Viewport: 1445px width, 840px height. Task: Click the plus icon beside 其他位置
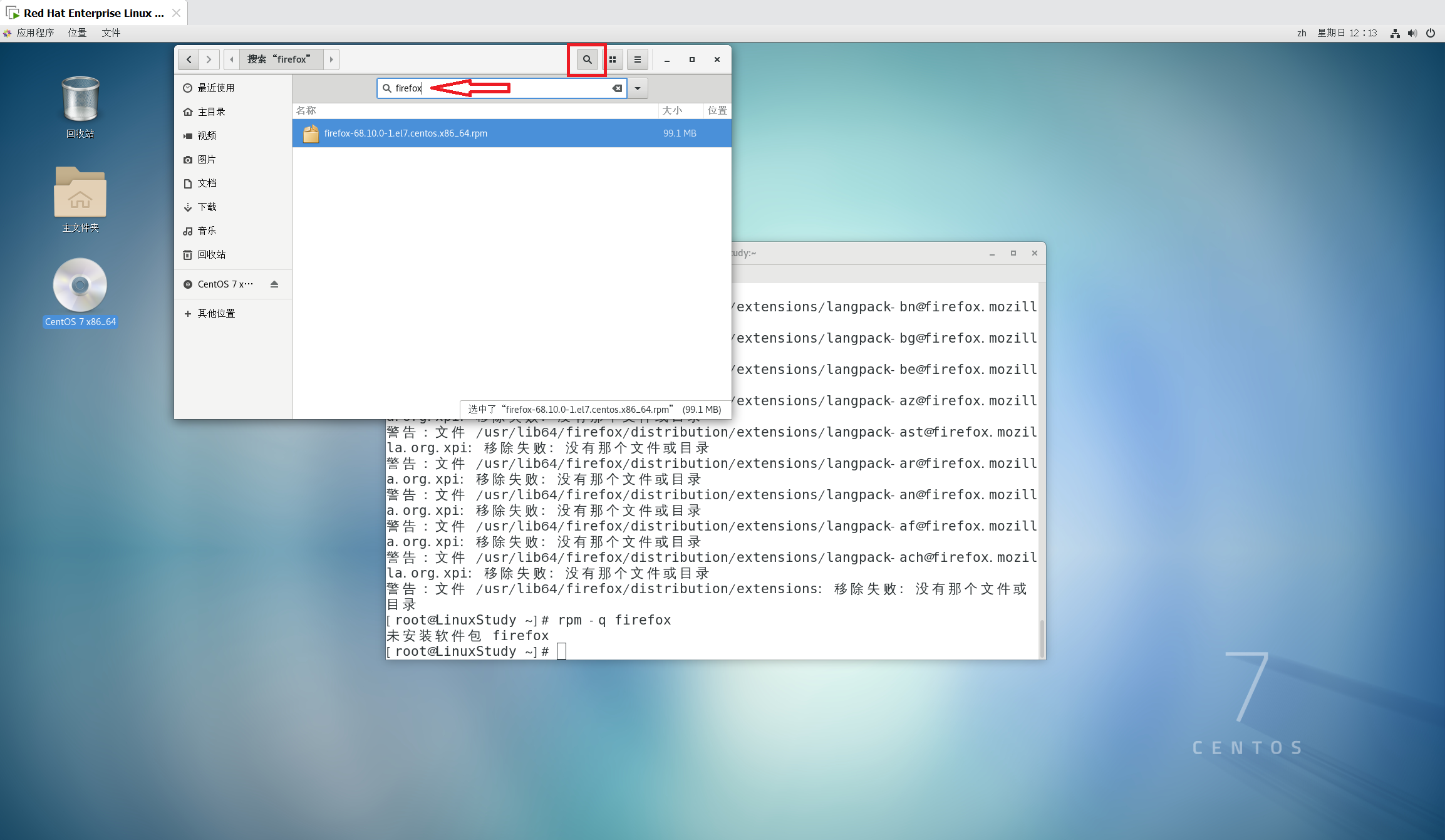point(187,313)
